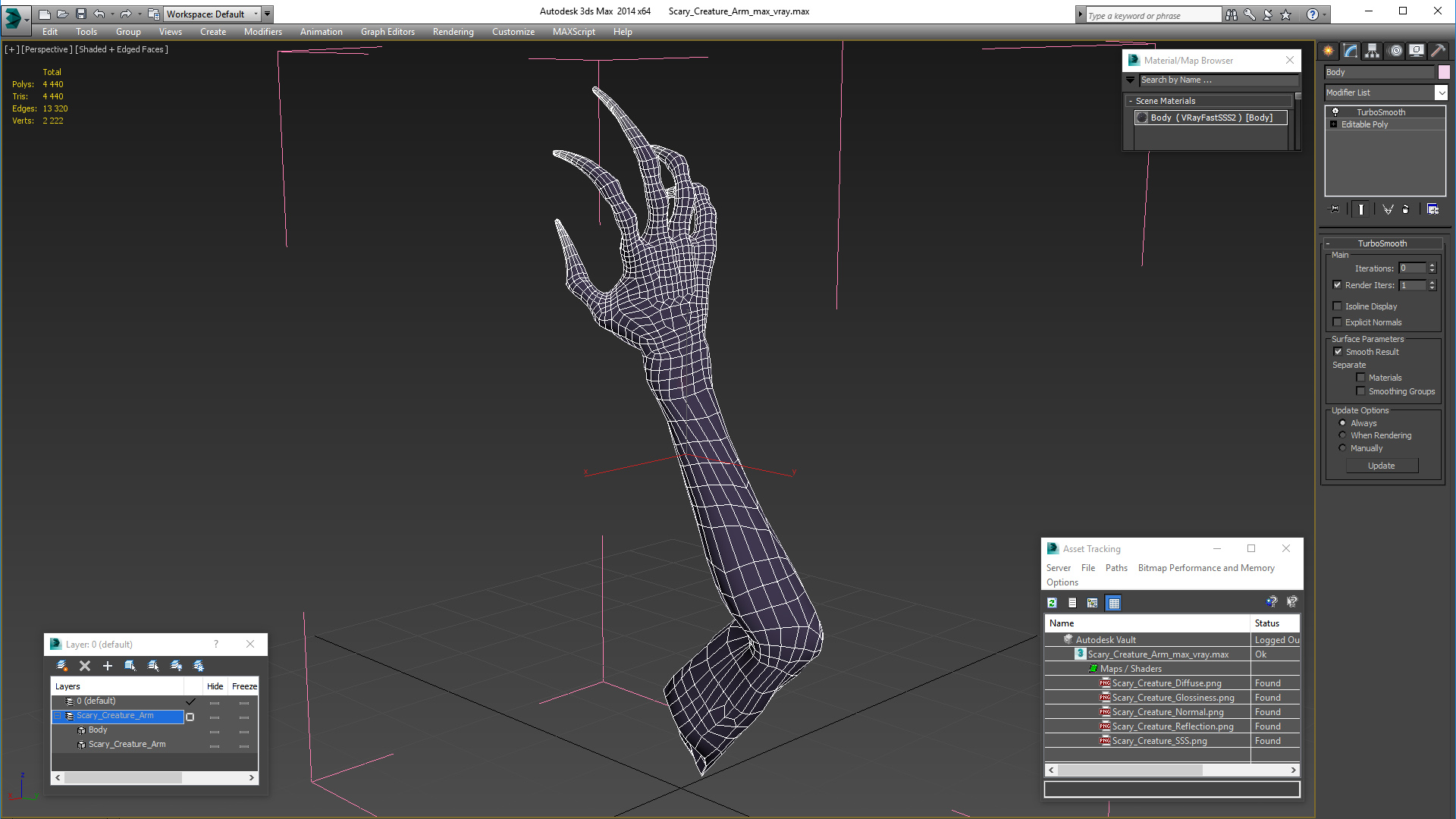
Task: Click the Project Folder icon in toolbar
Action: pyautogui.click(x=154, y=14)
